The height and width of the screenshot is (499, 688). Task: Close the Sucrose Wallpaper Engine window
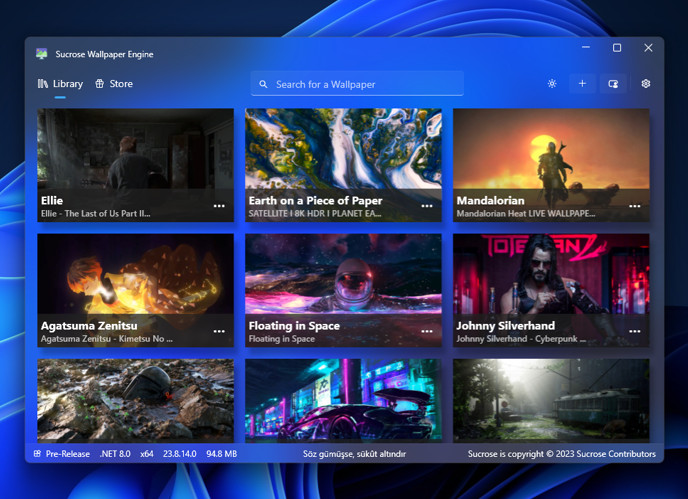coord(648,47)
